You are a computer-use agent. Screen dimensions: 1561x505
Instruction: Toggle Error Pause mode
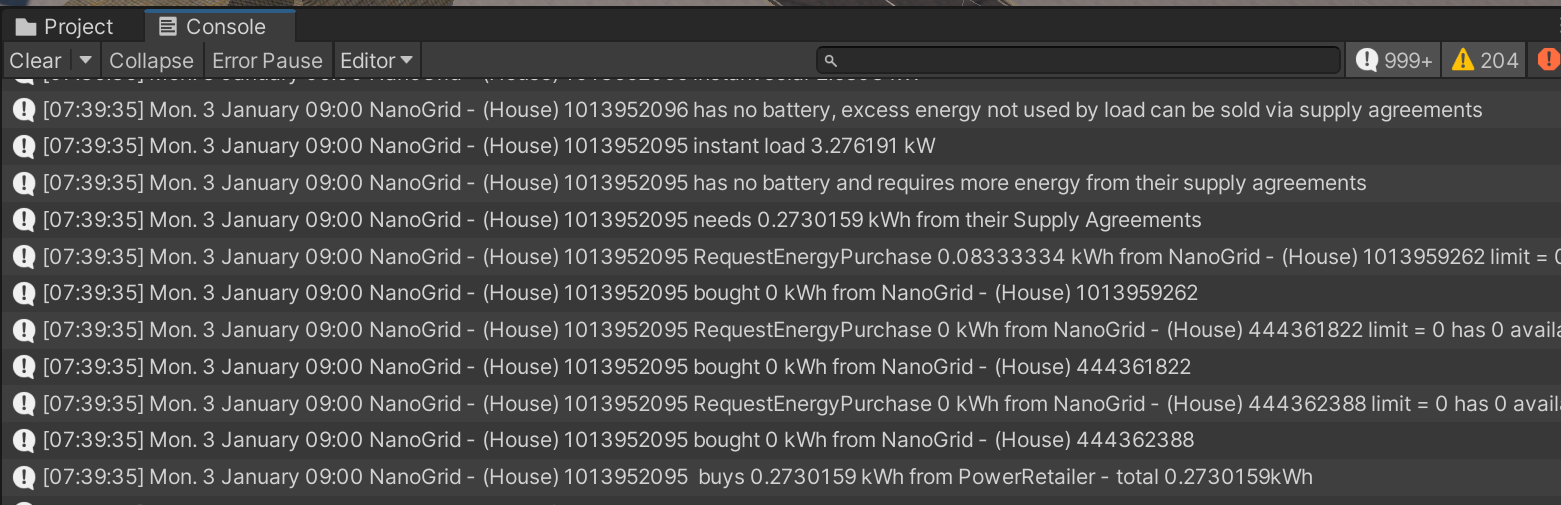click(267, 61)
